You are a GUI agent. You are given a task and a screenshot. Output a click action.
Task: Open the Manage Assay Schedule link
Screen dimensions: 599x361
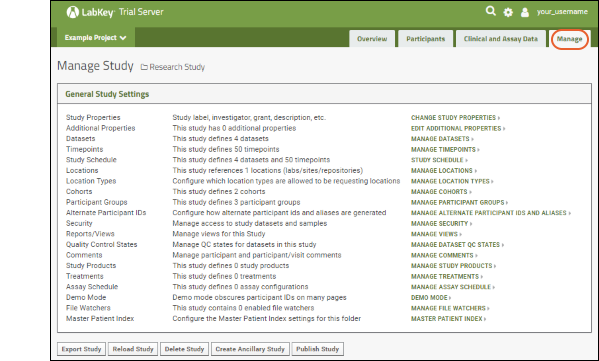[453, 287]
